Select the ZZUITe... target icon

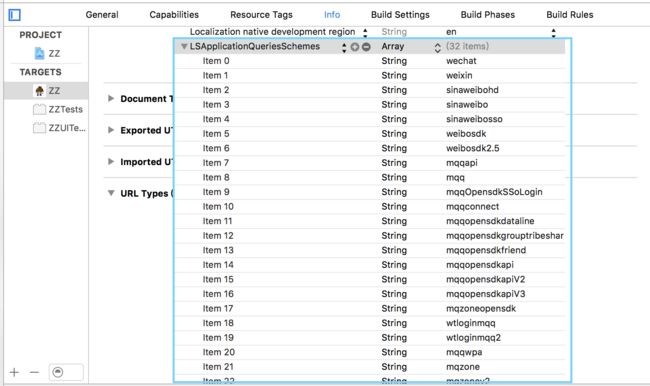click(x=39, y=128)
